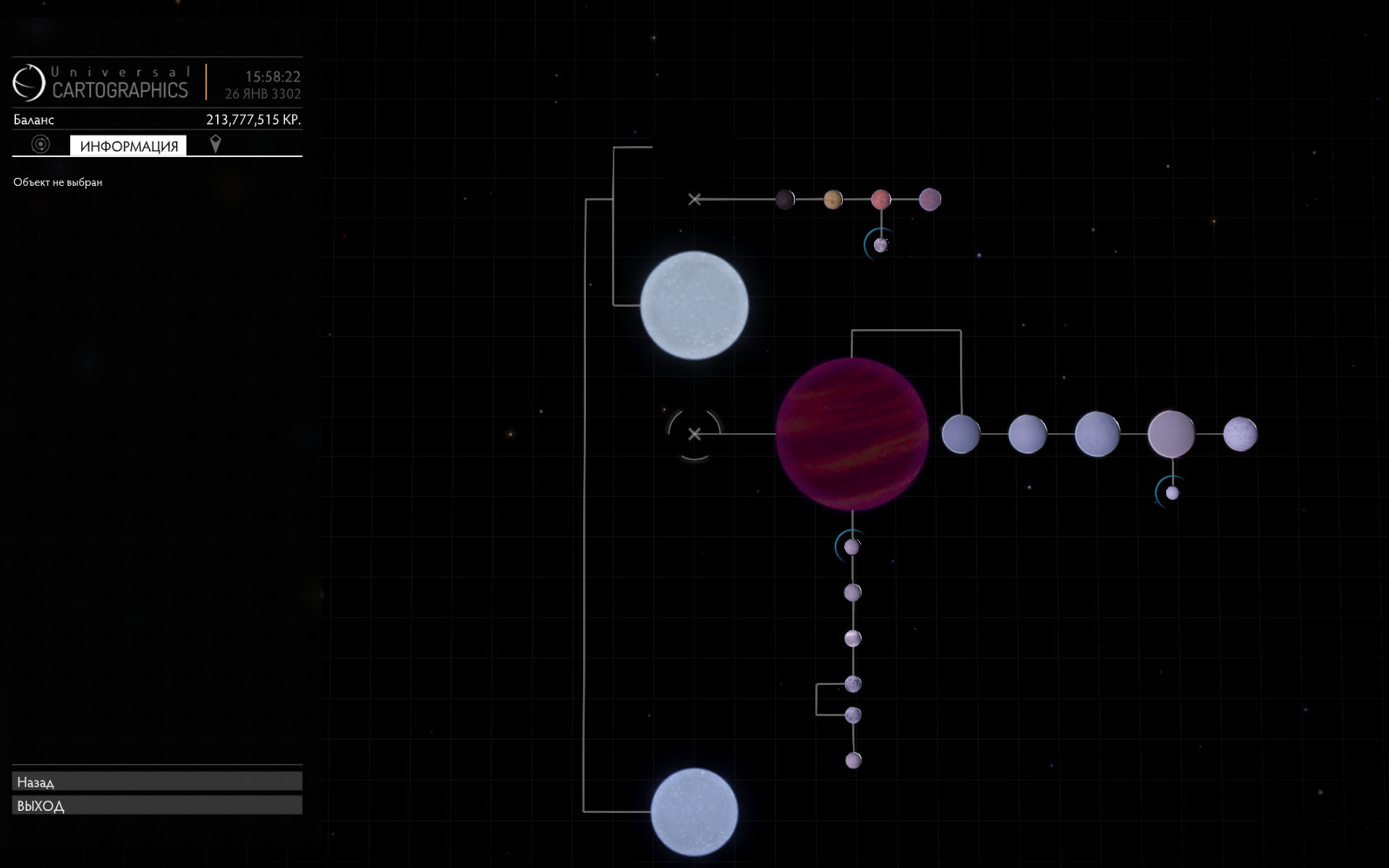Select the last speckled planet in middle row
Image resolution: width=1389 pixels, height=868 pixels.
click(1240, 434)
